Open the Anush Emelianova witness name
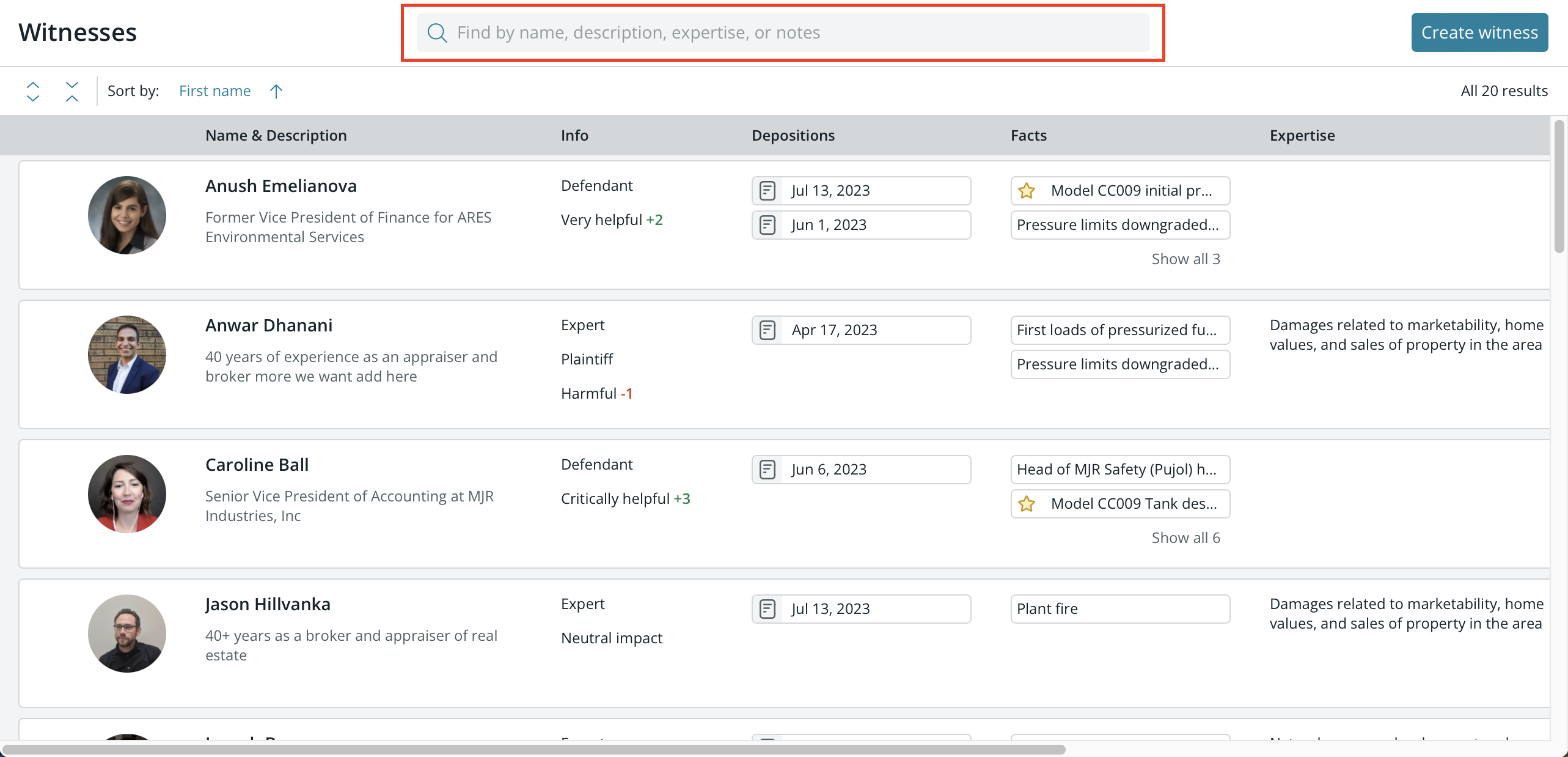The image size is (1568, 757). point(281,186)
